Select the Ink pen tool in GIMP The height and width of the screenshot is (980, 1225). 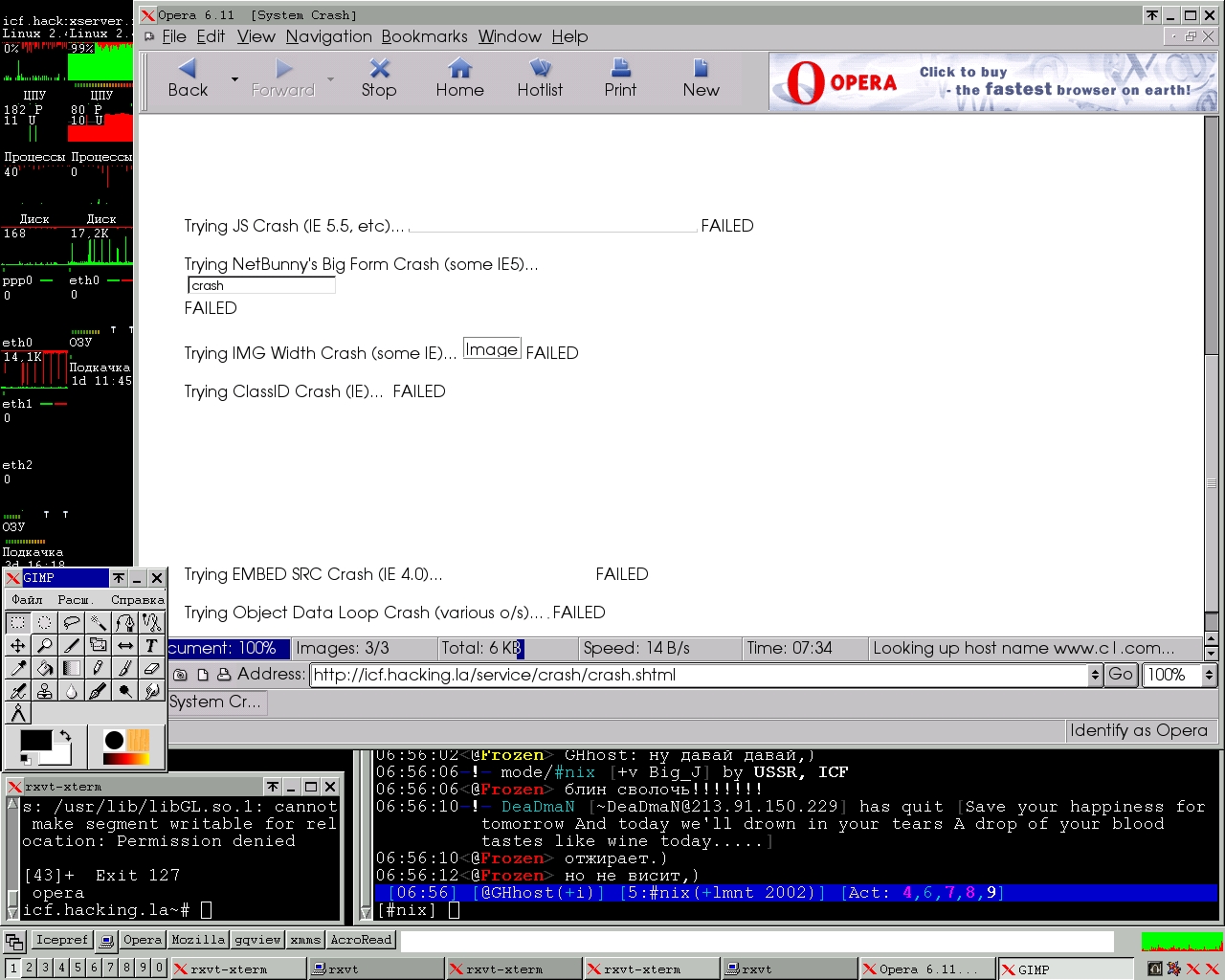pyautogui.click(x=98, y=691)
